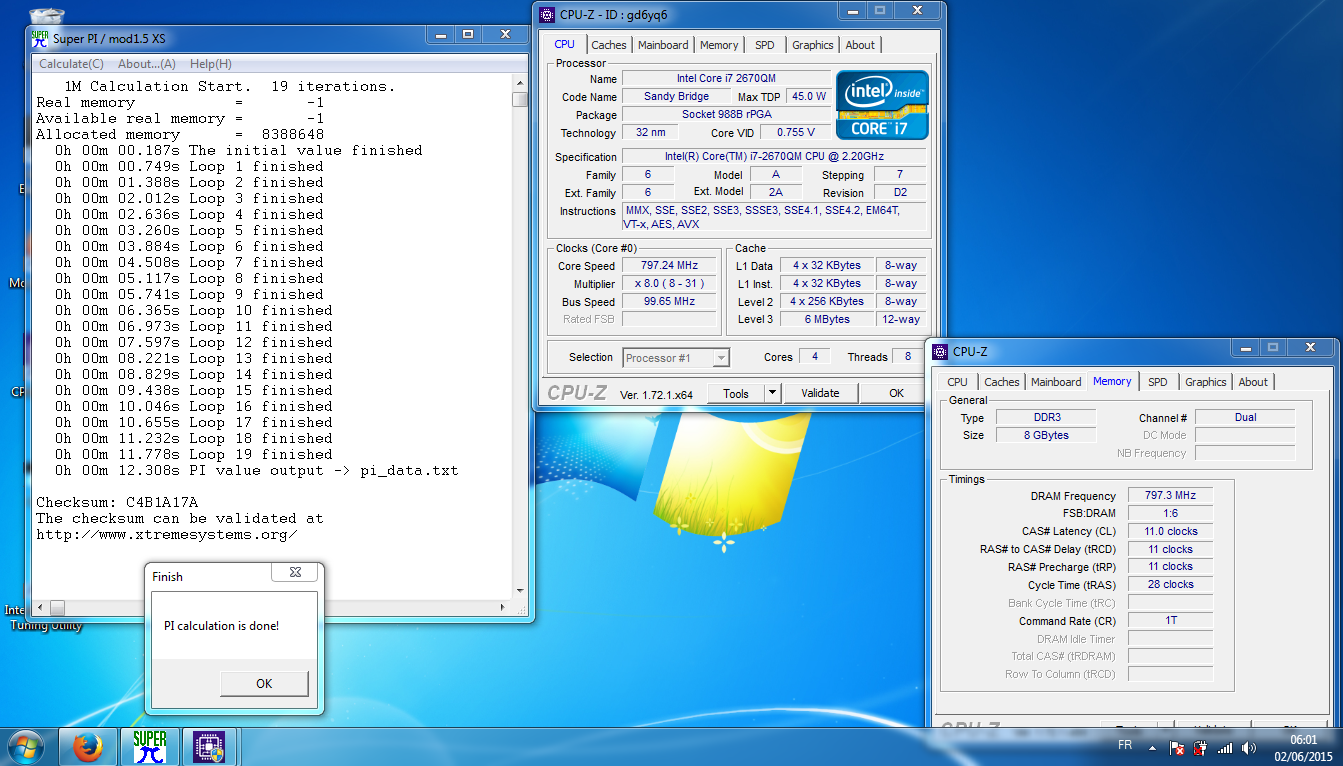Click the memory Type value DDR3
The height and width of the screenshot is (766, 1343).
coord(1046,417)
